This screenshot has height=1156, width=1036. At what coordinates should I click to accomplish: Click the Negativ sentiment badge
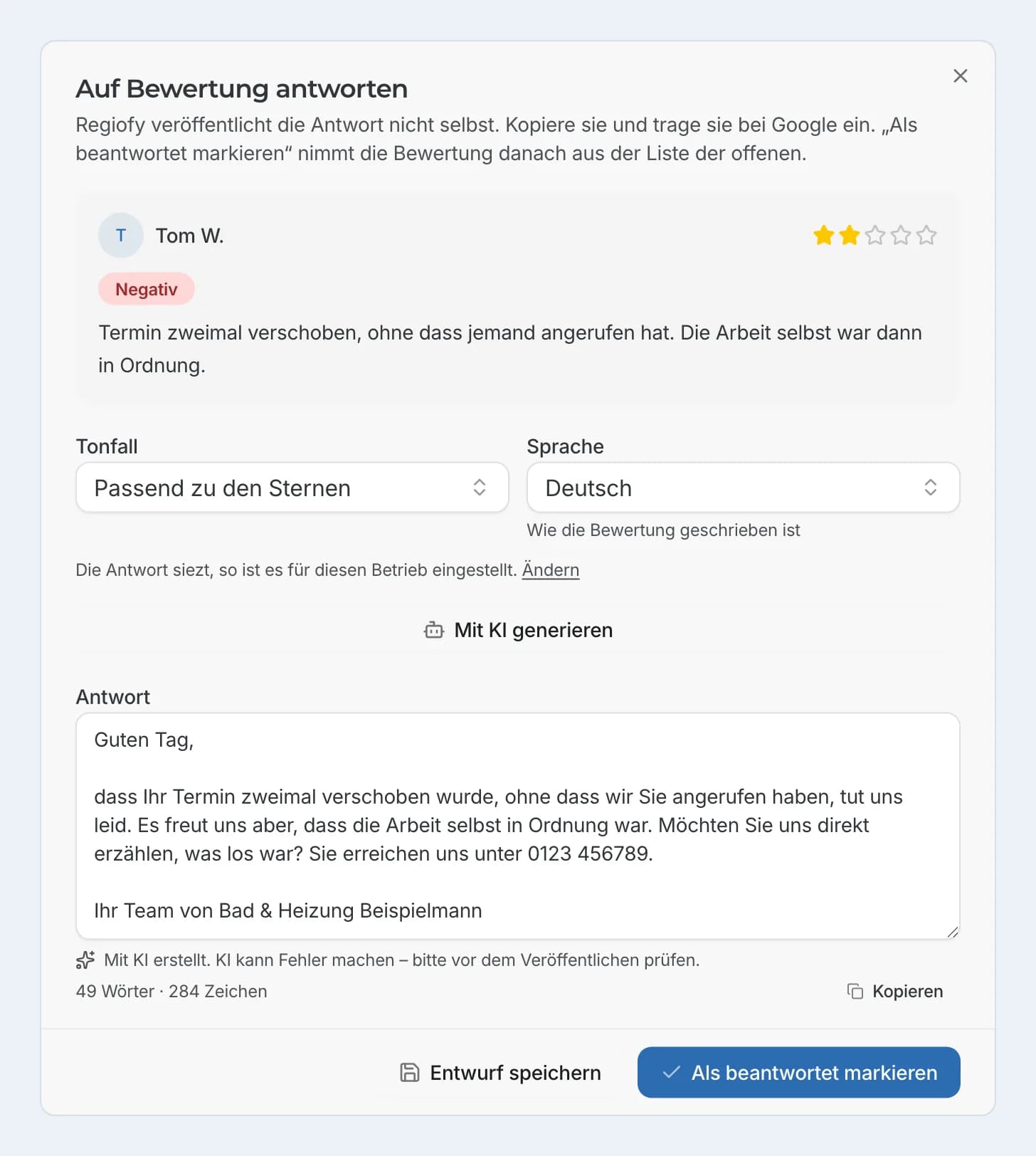coord(147,289)
